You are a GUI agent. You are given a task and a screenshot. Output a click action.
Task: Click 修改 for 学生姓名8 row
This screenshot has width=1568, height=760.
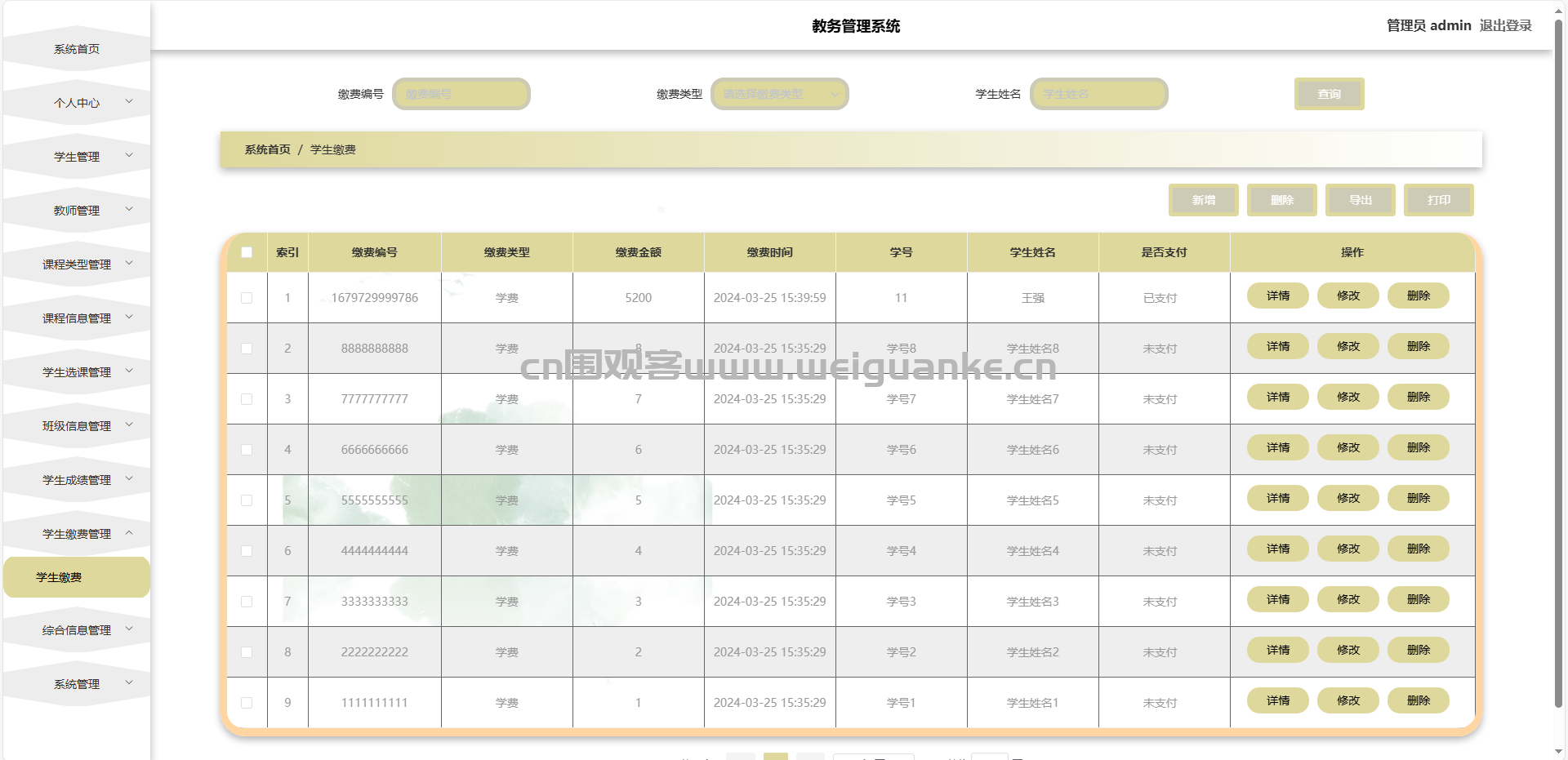coord(1348,346)
